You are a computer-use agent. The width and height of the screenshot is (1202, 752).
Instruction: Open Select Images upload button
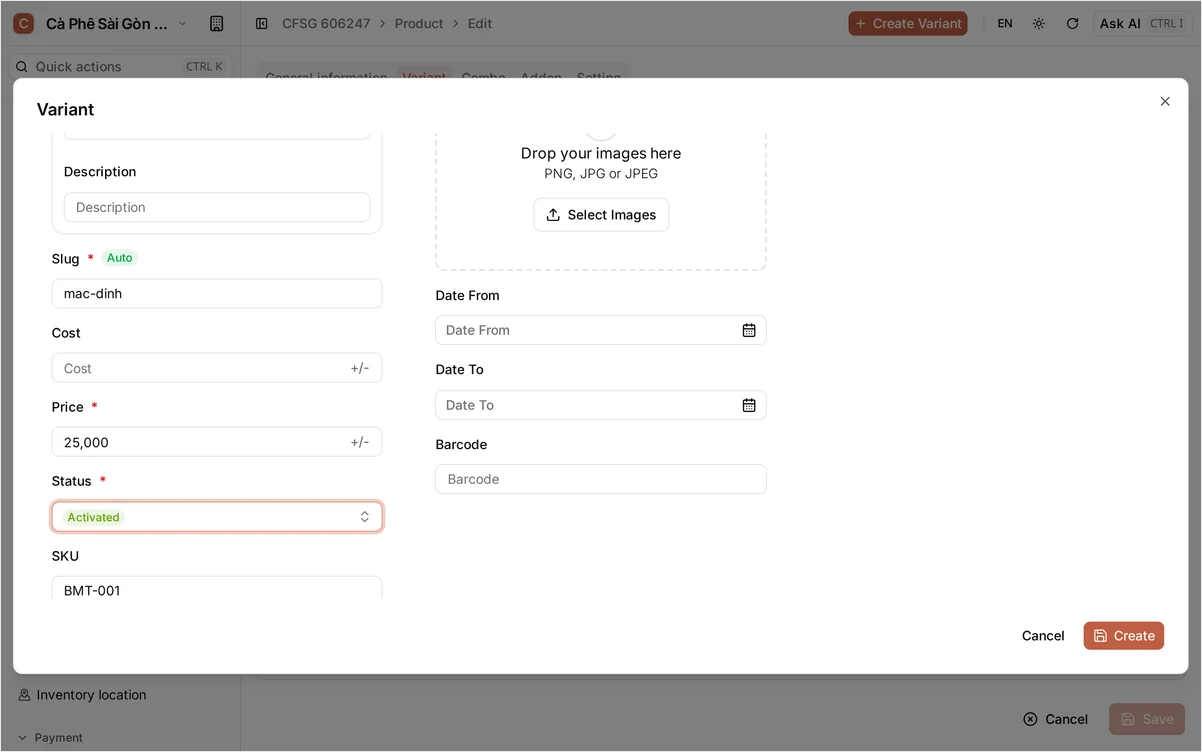click(x=601, y=215)
